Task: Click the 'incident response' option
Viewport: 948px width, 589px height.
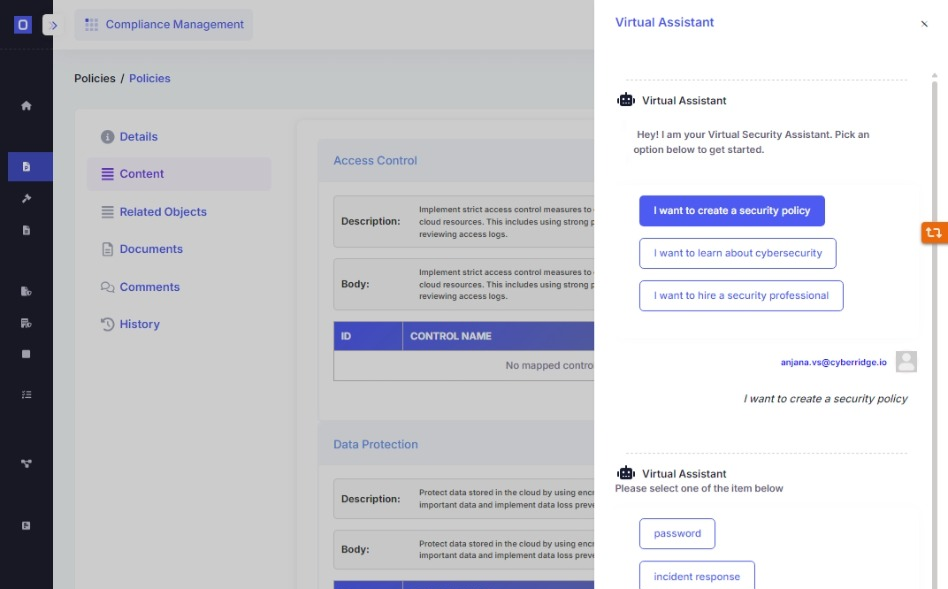Action: coord(697,575)
